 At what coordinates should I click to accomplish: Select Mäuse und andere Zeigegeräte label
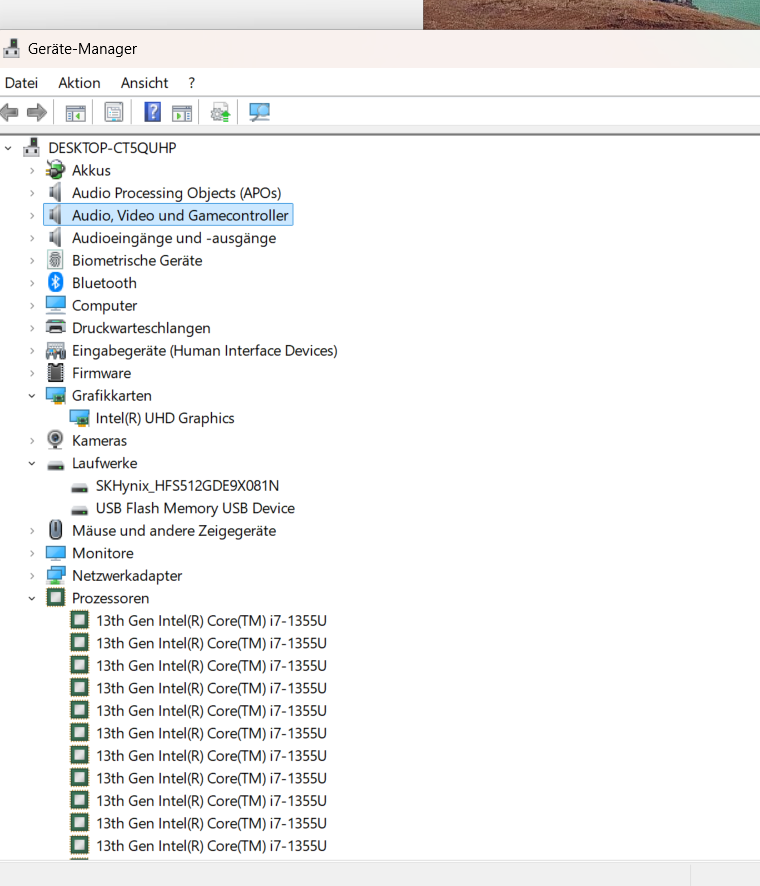[x=173, y=531]
